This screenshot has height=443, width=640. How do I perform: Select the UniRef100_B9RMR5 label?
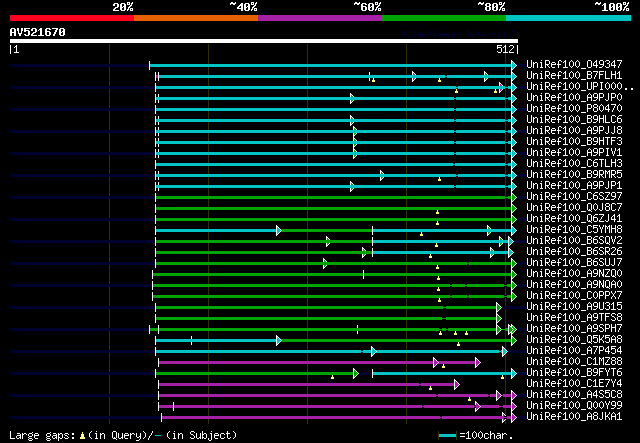(x=574, y=174)
